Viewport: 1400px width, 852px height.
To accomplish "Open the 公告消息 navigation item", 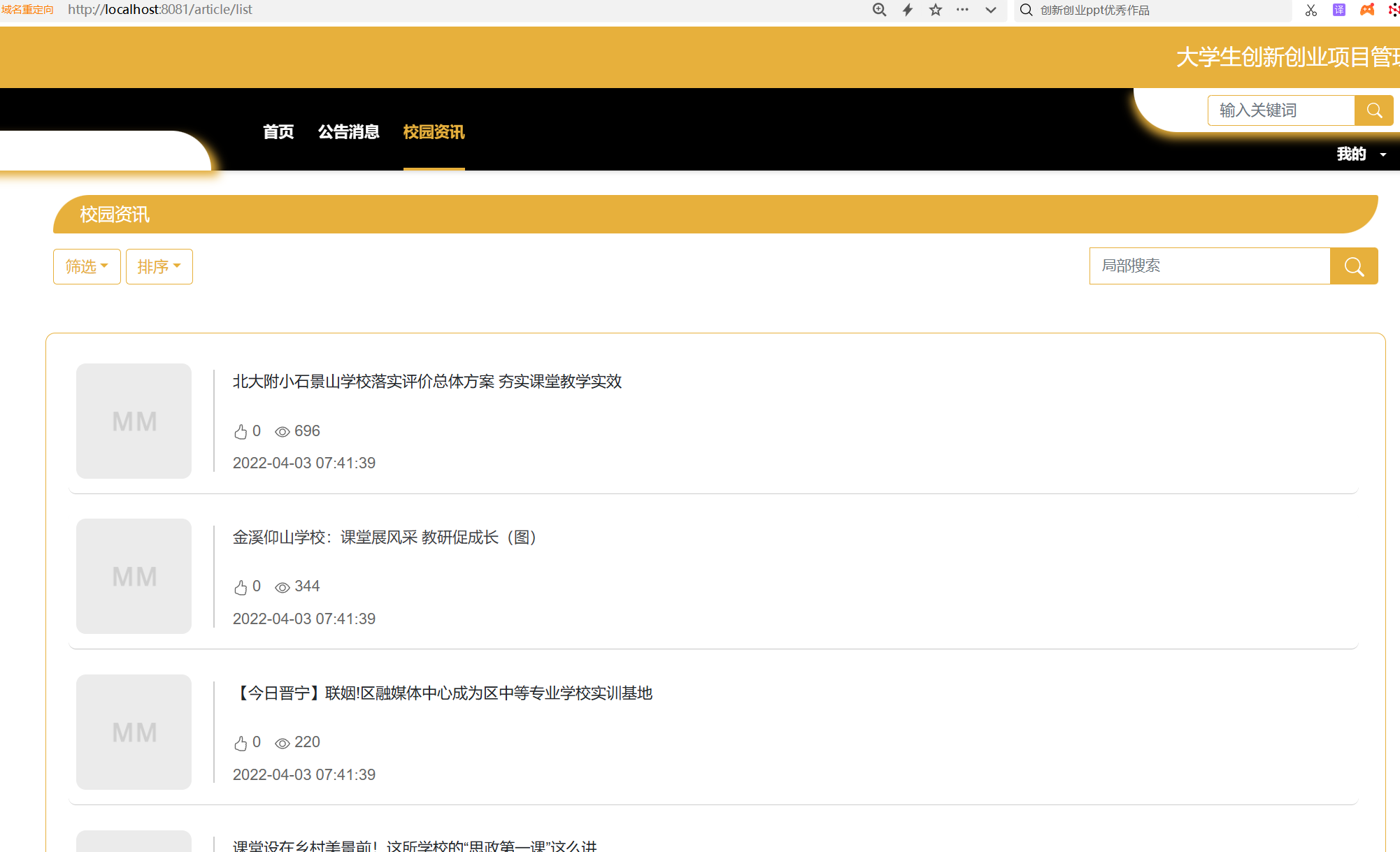I will click(348, 131).
